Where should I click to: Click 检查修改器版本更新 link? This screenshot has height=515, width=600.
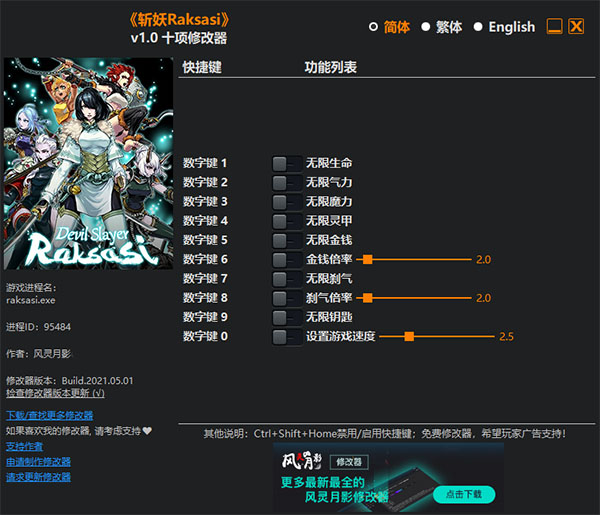[54, 393]
